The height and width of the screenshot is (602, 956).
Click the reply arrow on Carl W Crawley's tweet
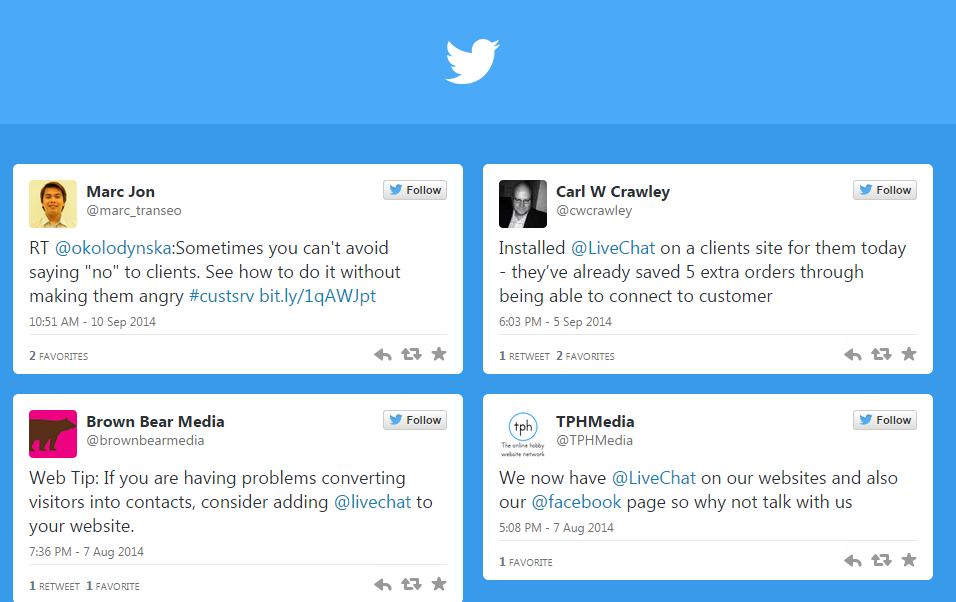(x=852, y=354)
